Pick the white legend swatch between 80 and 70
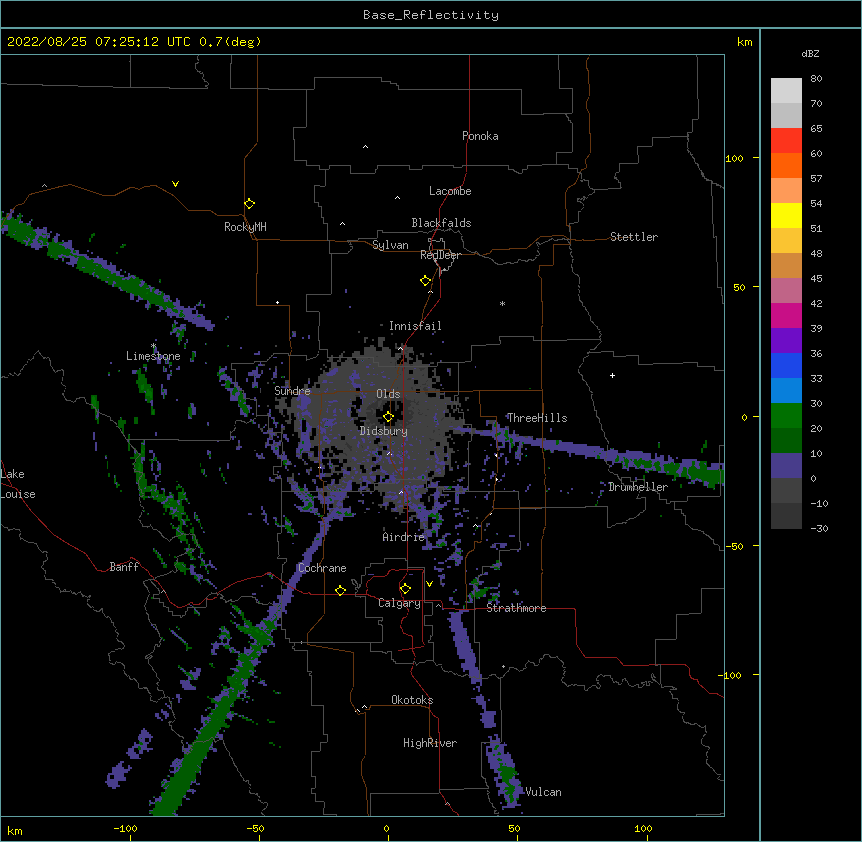This screenshot has width=862, height=842. point(786,91)
